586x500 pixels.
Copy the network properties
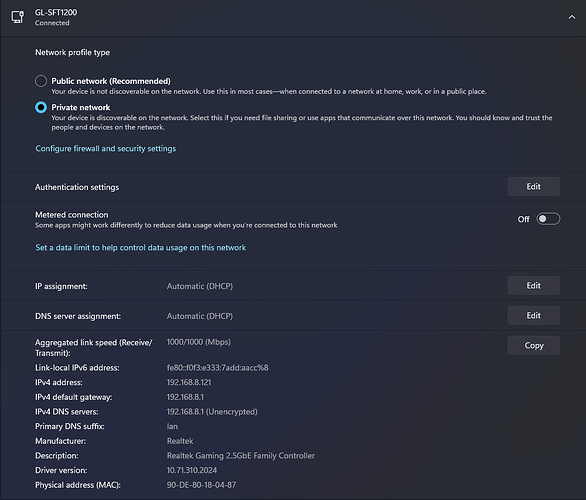point(533,345)
